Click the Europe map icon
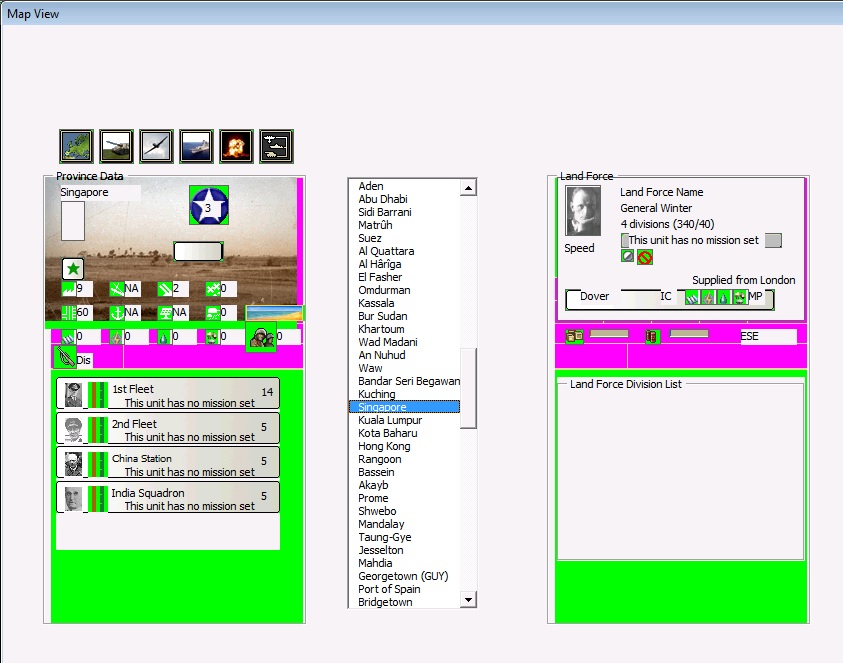This screenshot has width=843, height=663. [76, 146]
